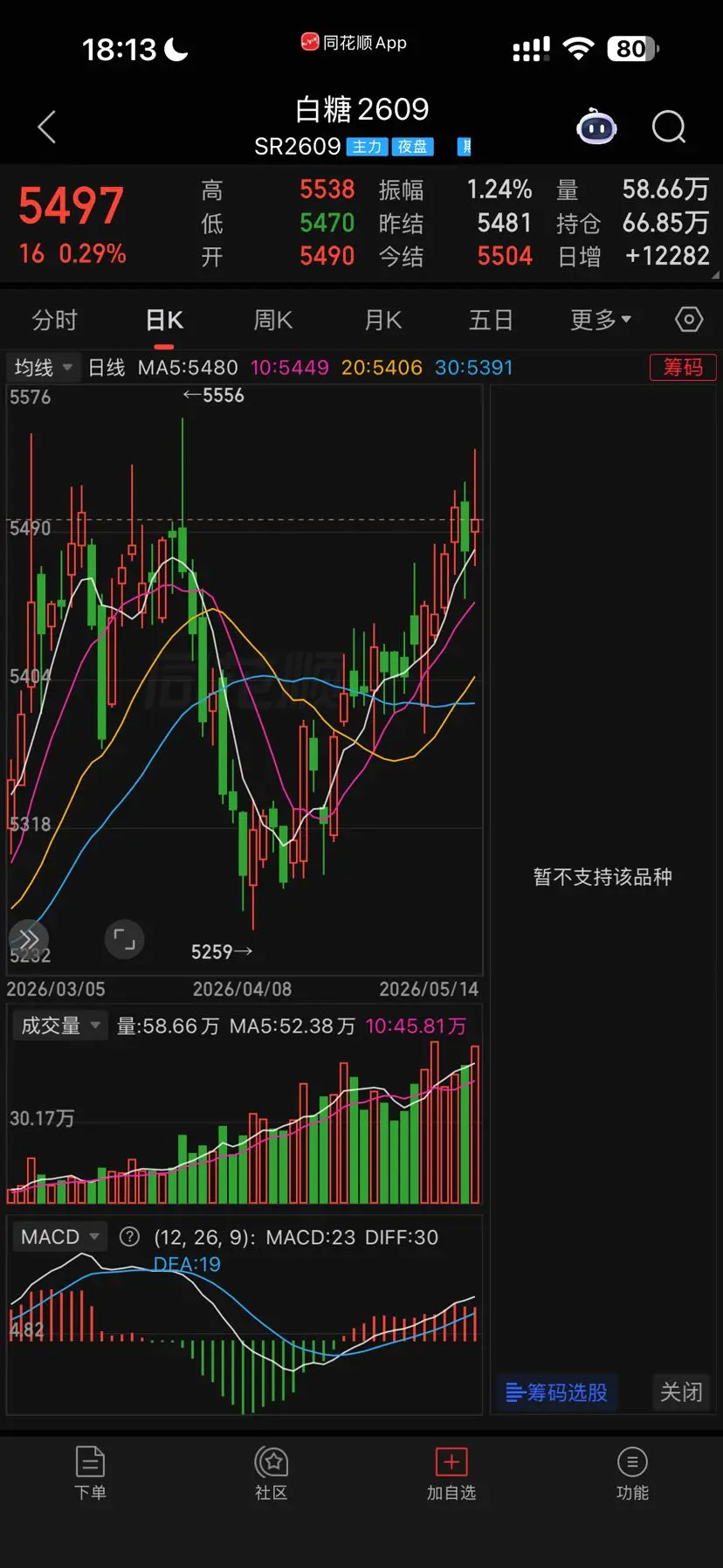Toggle the 筹码 chip distribution button
The width and height of the screenshot is (723, 1568).
[683, 367]
